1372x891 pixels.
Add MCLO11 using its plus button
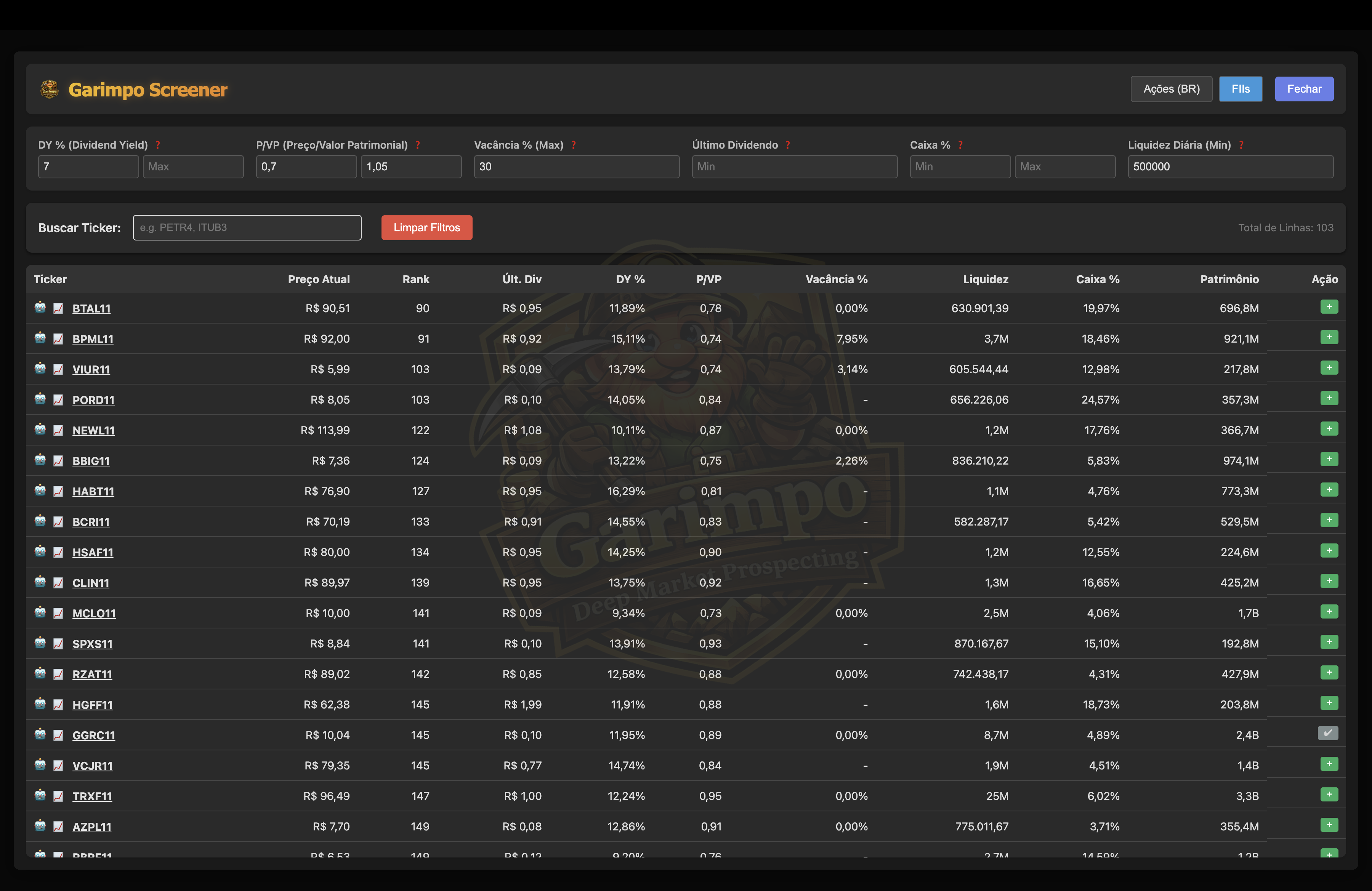[1329, 612]
